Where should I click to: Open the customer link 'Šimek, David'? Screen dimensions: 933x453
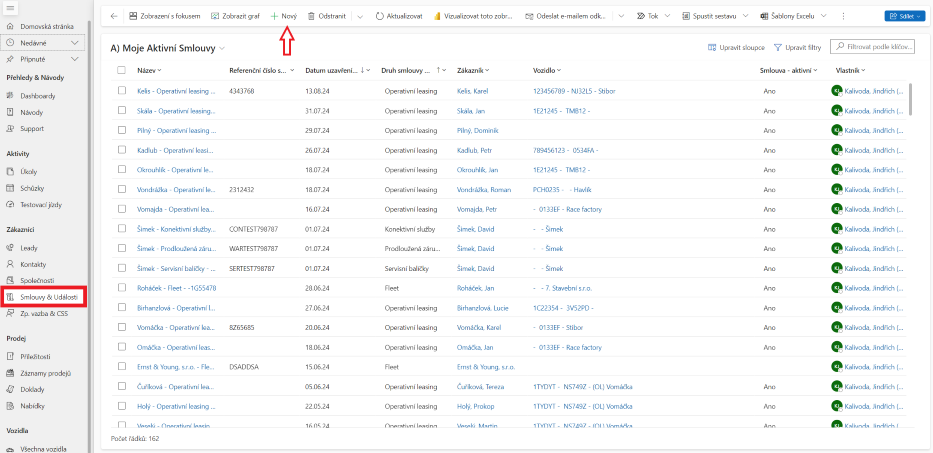(476, 228)
